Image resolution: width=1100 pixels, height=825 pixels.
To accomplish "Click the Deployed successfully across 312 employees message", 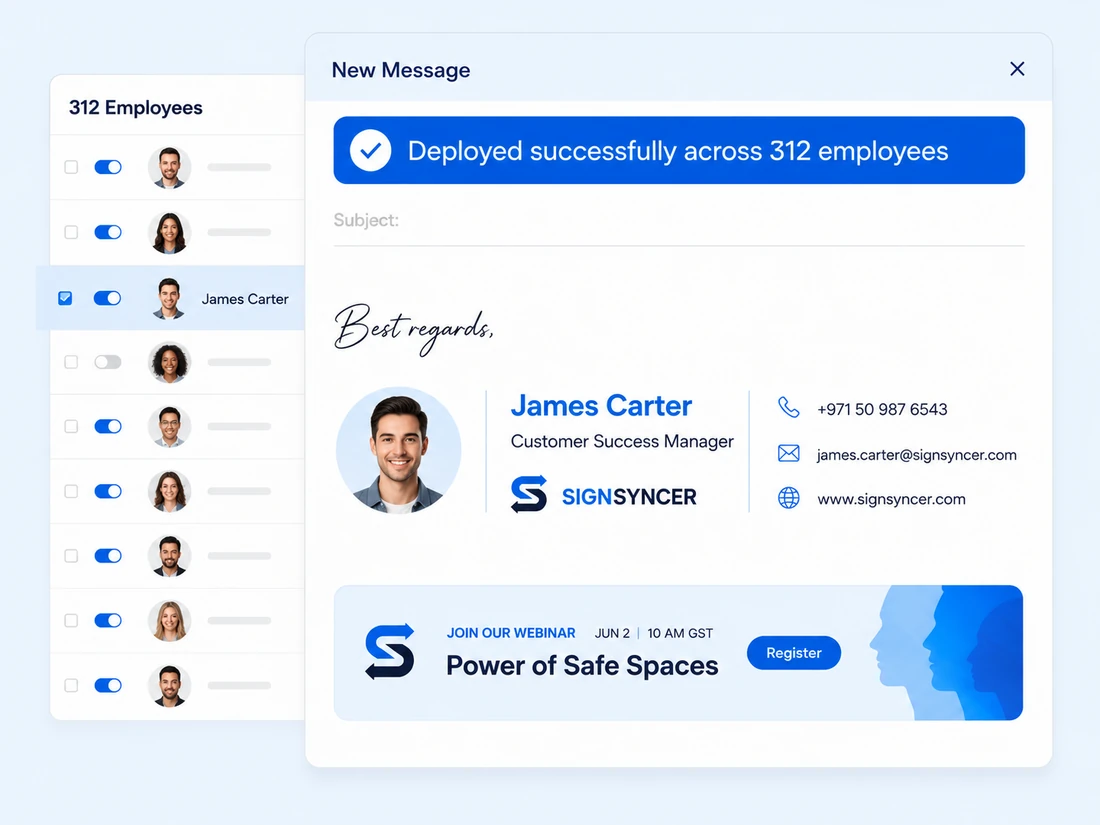I will [678, 151].
